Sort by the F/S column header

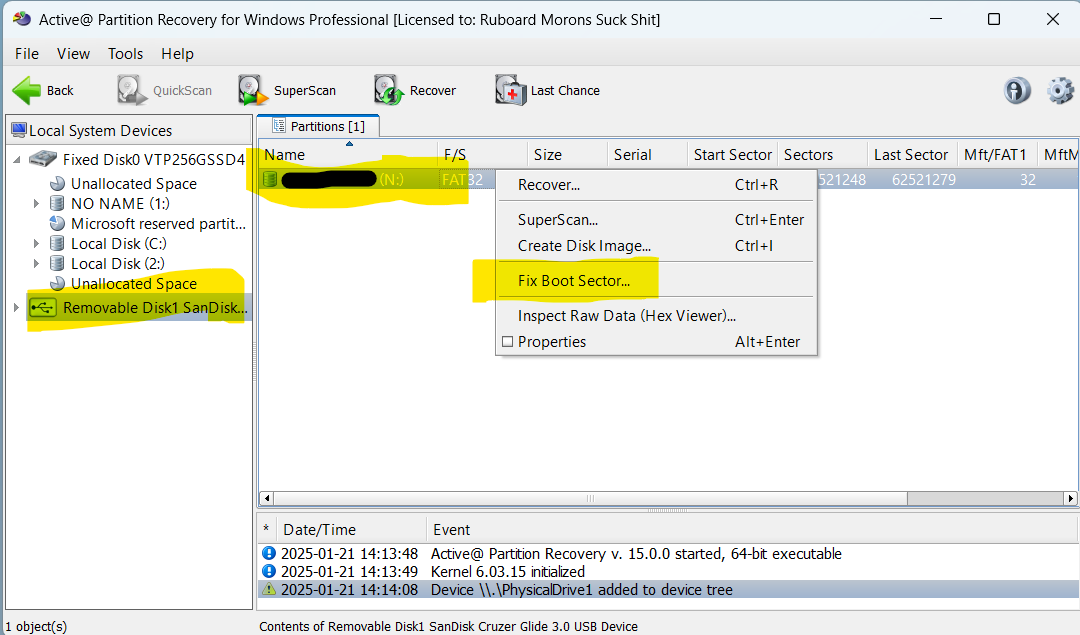pyautogui.click(x=482, y=155)
